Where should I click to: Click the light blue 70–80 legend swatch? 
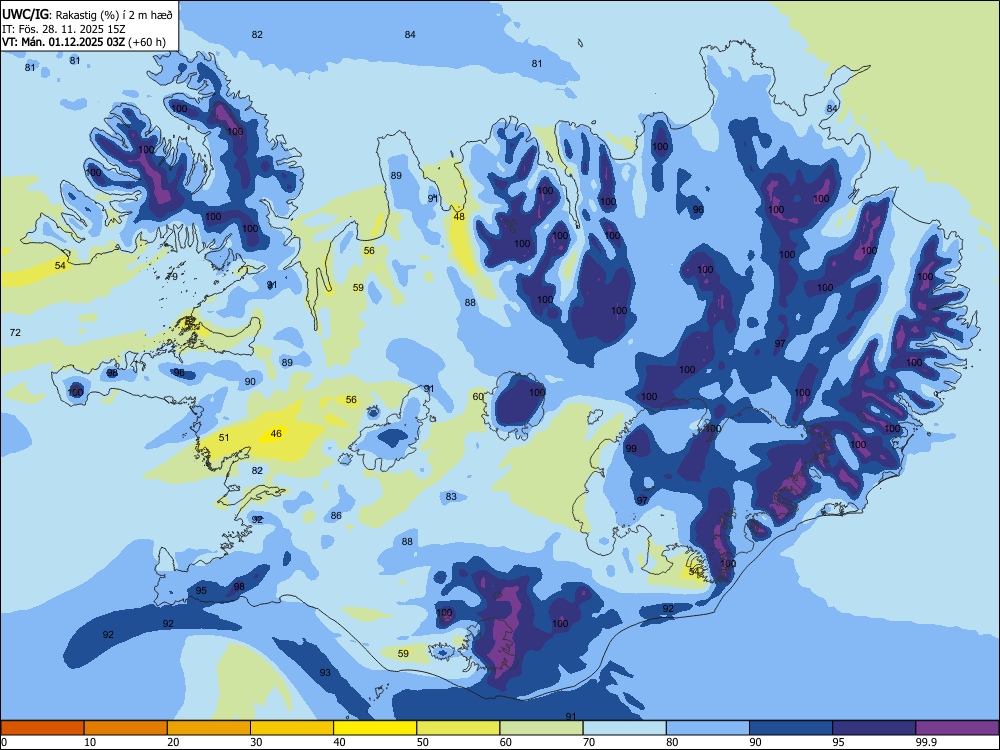pos(624,728)
